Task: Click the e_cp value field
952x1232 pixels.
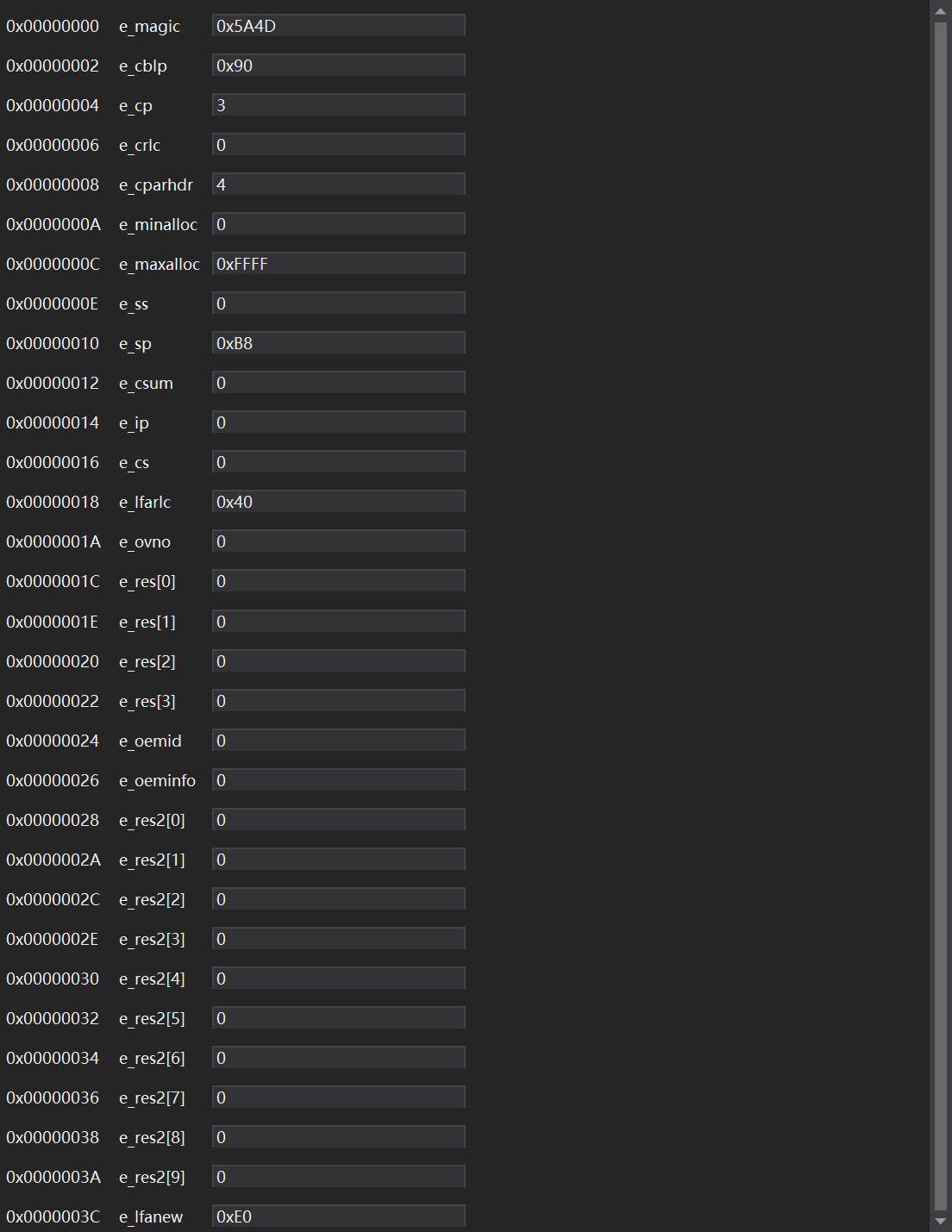Action: (338, 105)
